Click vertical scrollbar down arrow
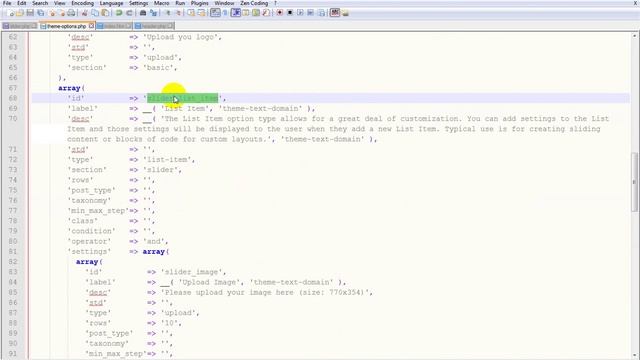 (x=634, y=355)
